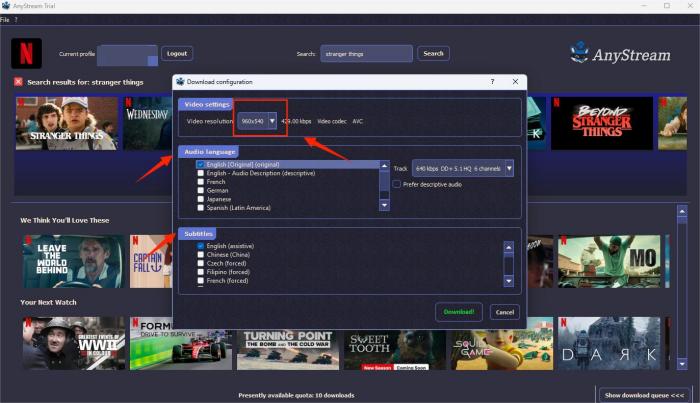This screenshot has height=403, width=700.
Task: Enable the French audio language checkbox
Action: 200,182
